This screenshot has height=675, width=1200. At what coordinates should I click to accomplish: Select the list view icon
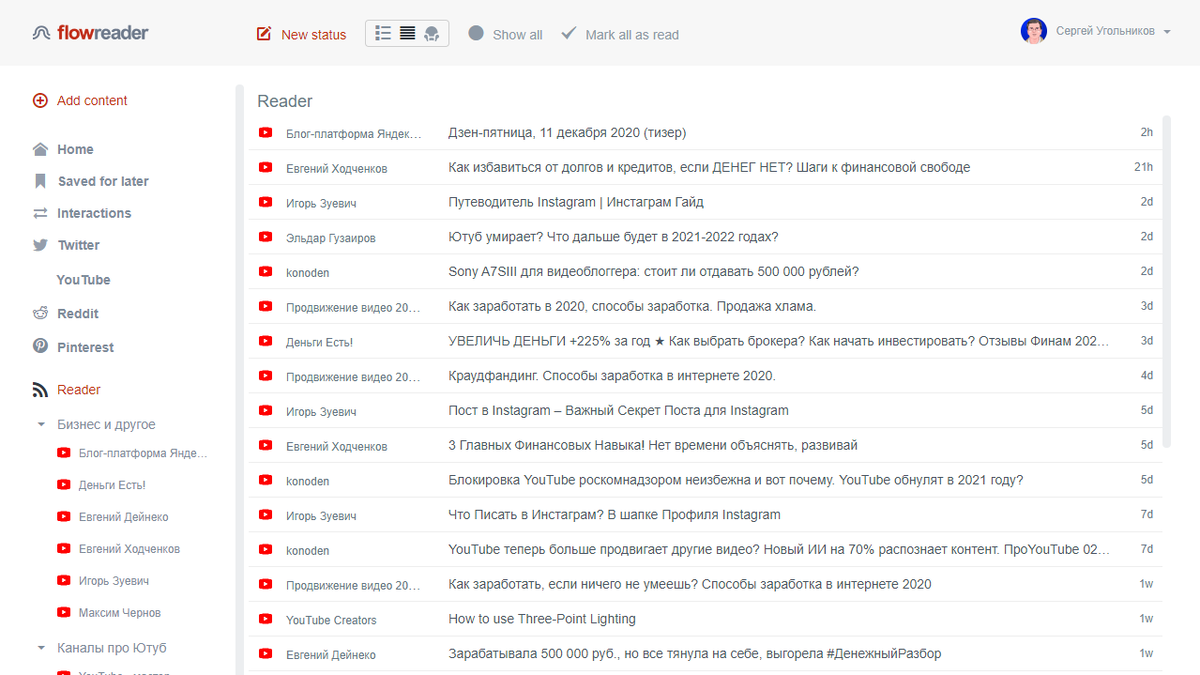[383, 33]
